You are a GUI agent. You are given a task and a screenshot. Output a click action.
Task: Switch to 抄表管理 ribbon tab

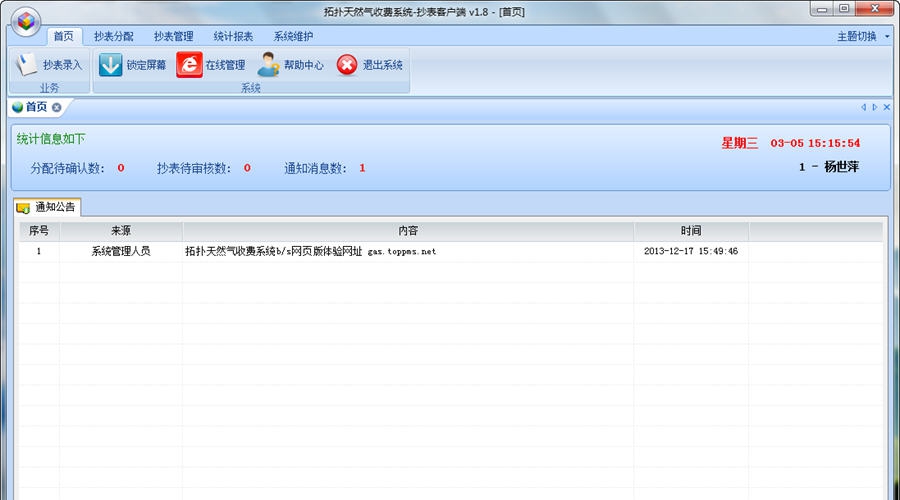pos(173,36)
